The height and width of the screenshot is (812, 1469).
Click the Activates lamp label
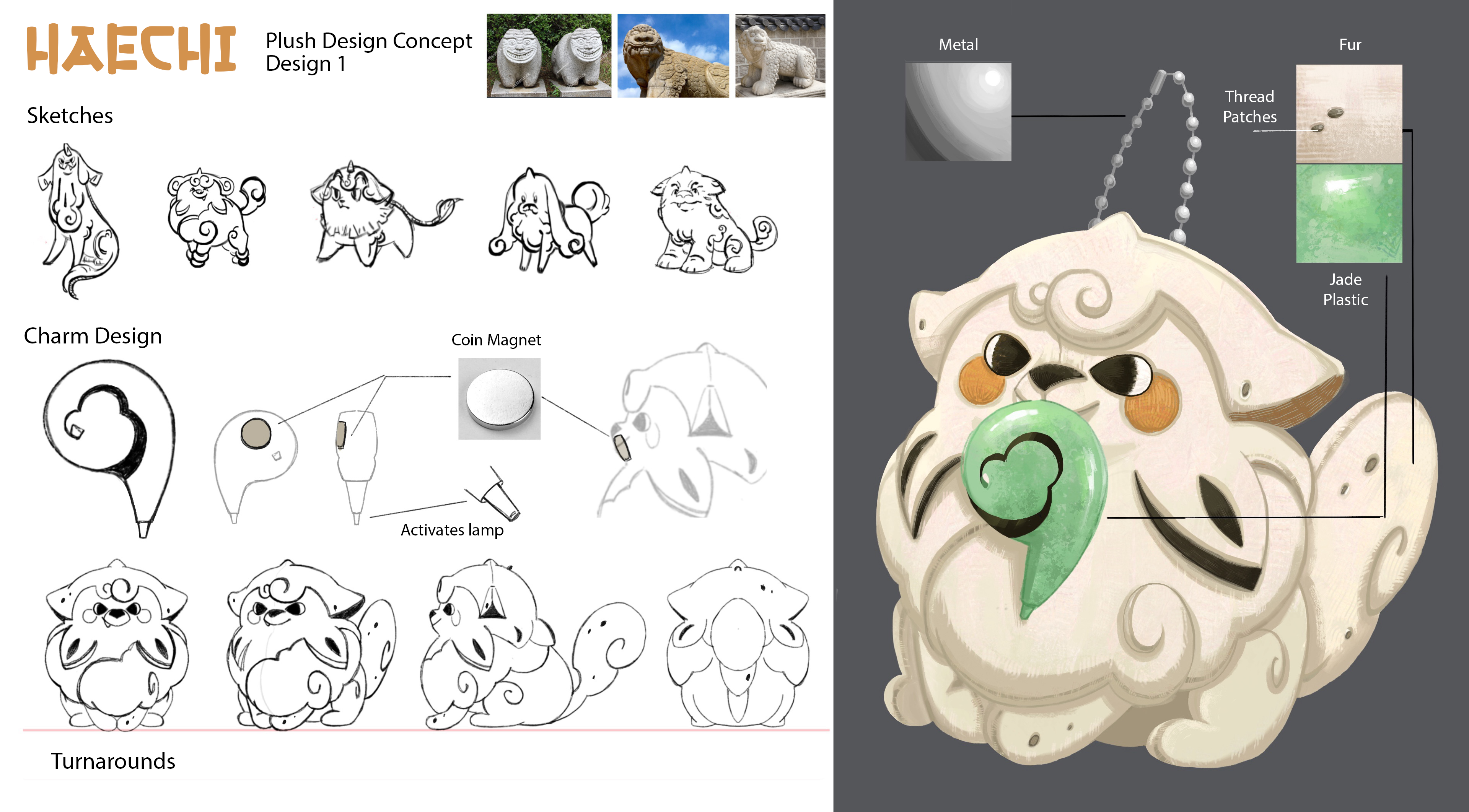coord(452,530)
